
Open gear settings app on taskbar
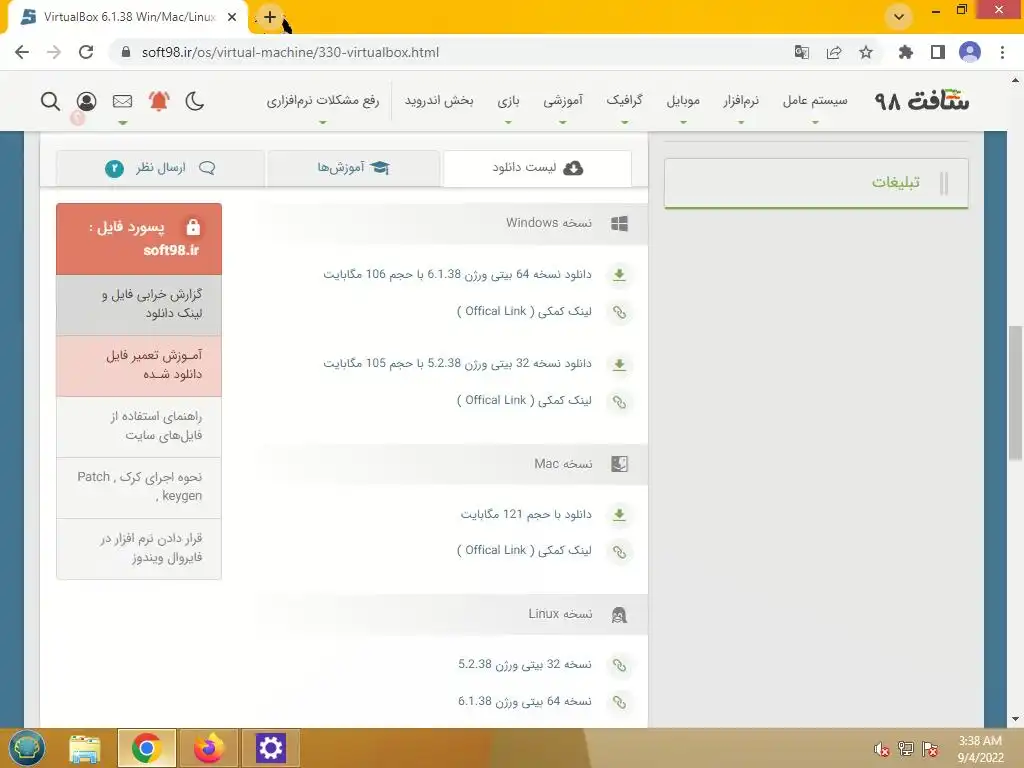(x=270, y=748)
